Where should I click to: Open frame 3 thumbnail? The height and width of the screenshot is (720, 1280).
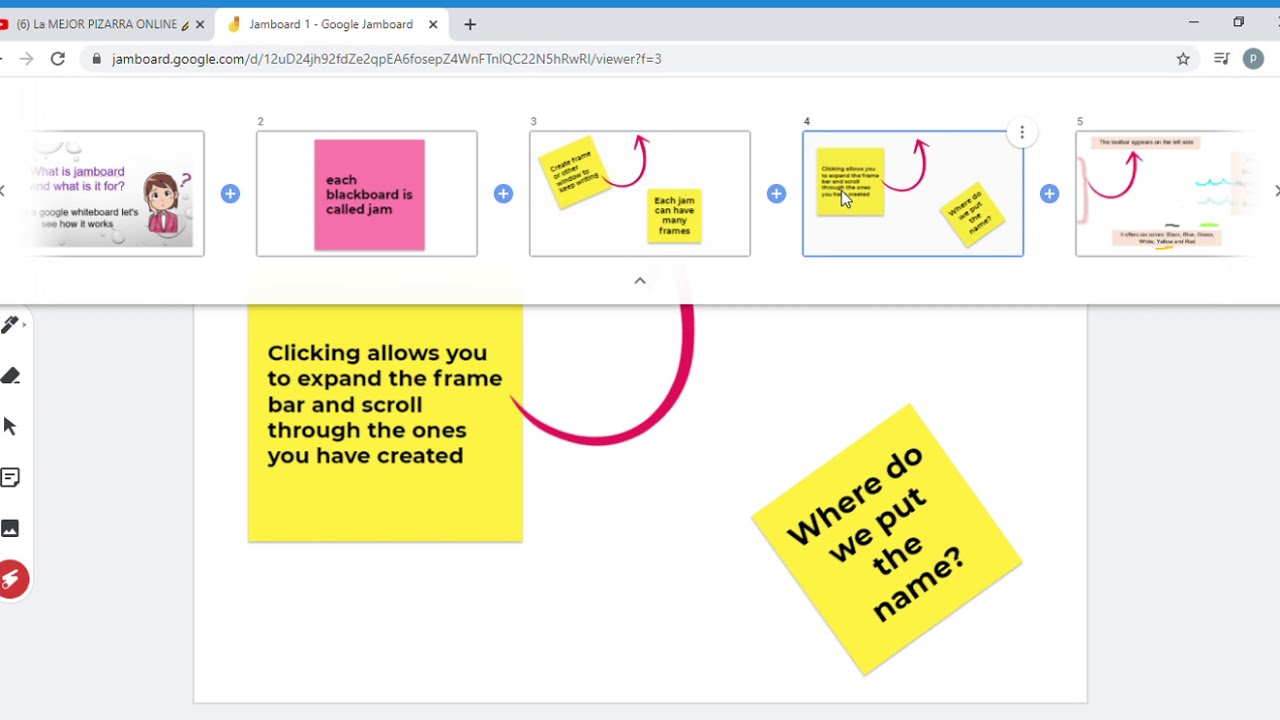click(640, 194)
